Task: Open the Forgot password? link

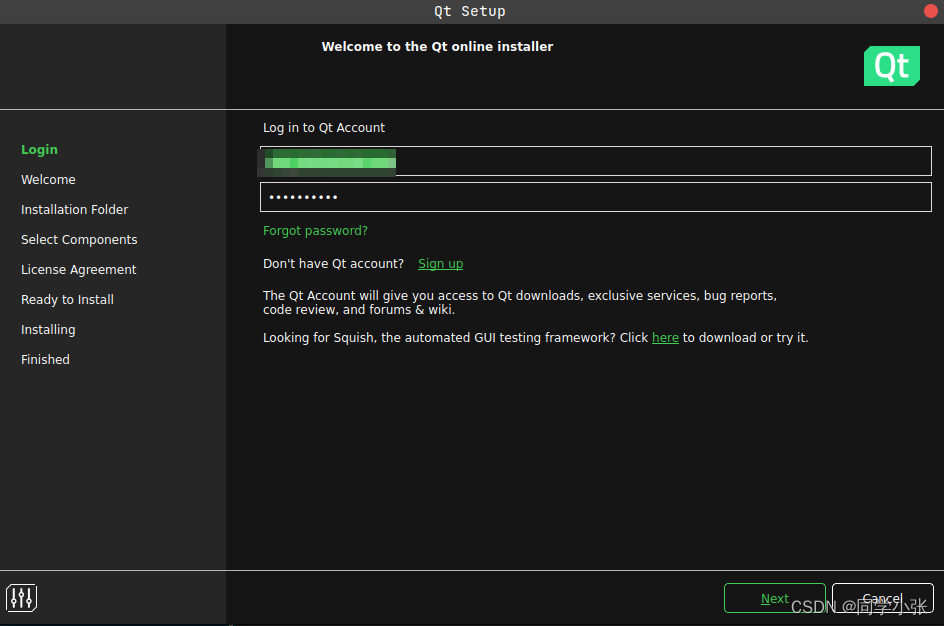Action: [315, 231]
